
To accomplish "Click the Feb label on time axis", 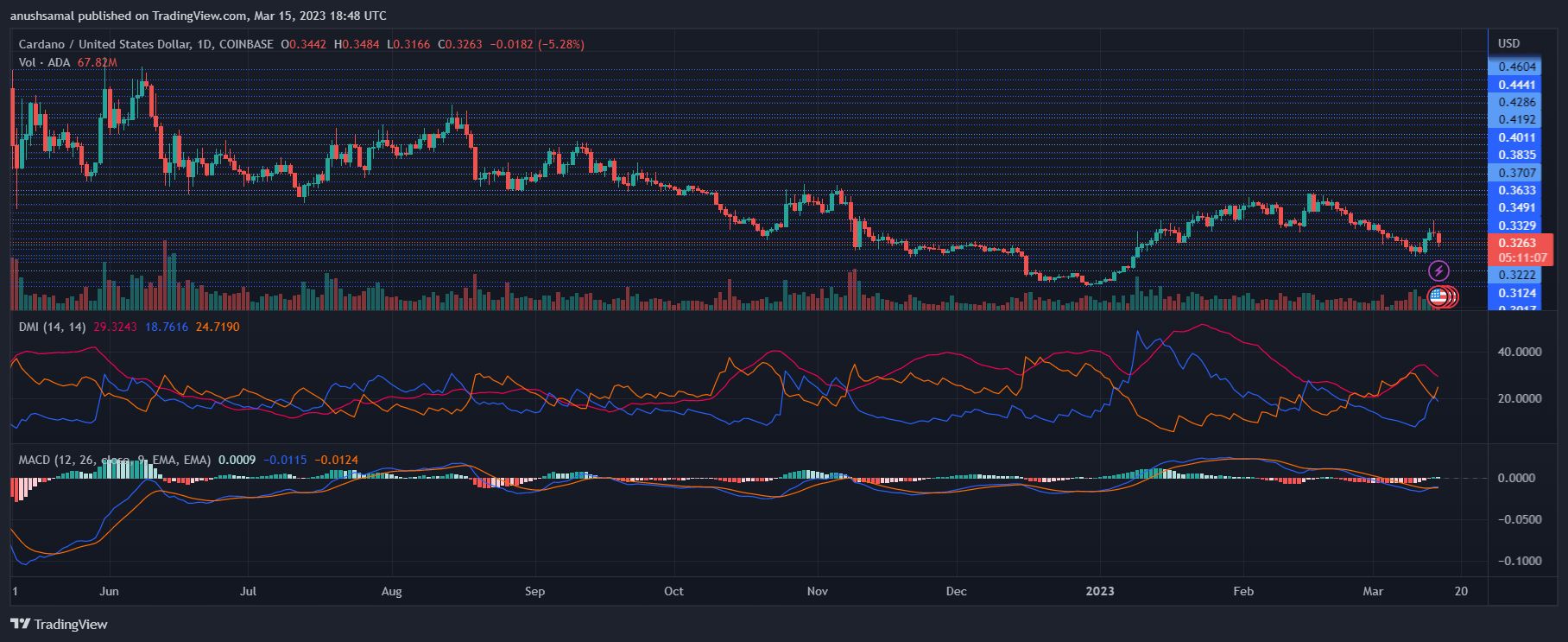I will click(1243, 591).
